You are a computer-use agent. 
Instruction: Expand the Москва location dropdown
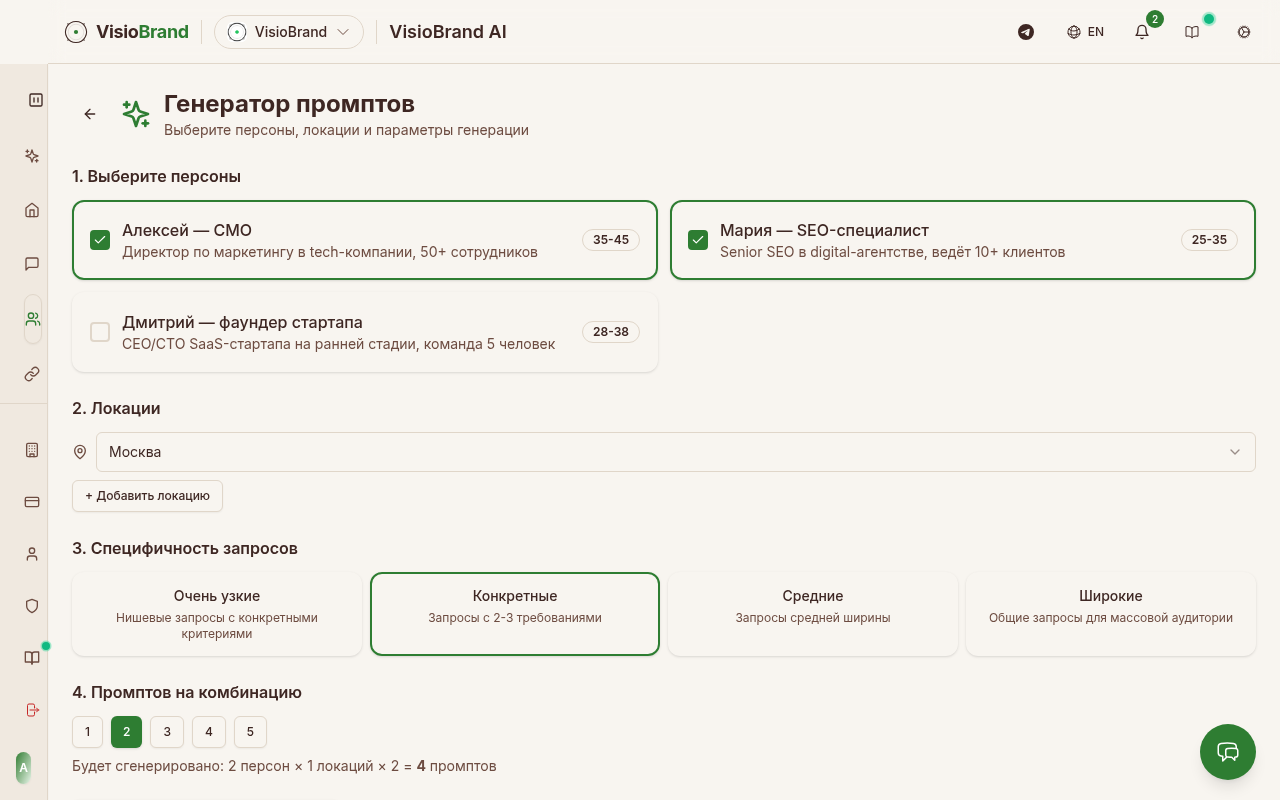tap(675, 452)
